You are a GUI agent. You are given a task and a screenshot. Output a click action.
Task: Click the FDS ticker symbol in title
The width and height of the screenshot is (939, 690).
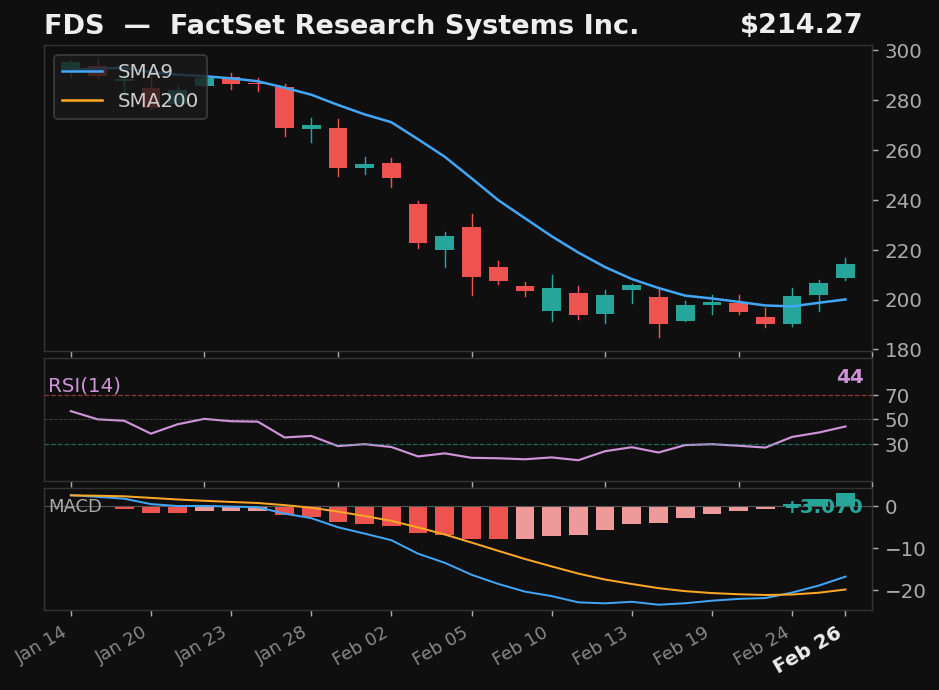point(74,25)
